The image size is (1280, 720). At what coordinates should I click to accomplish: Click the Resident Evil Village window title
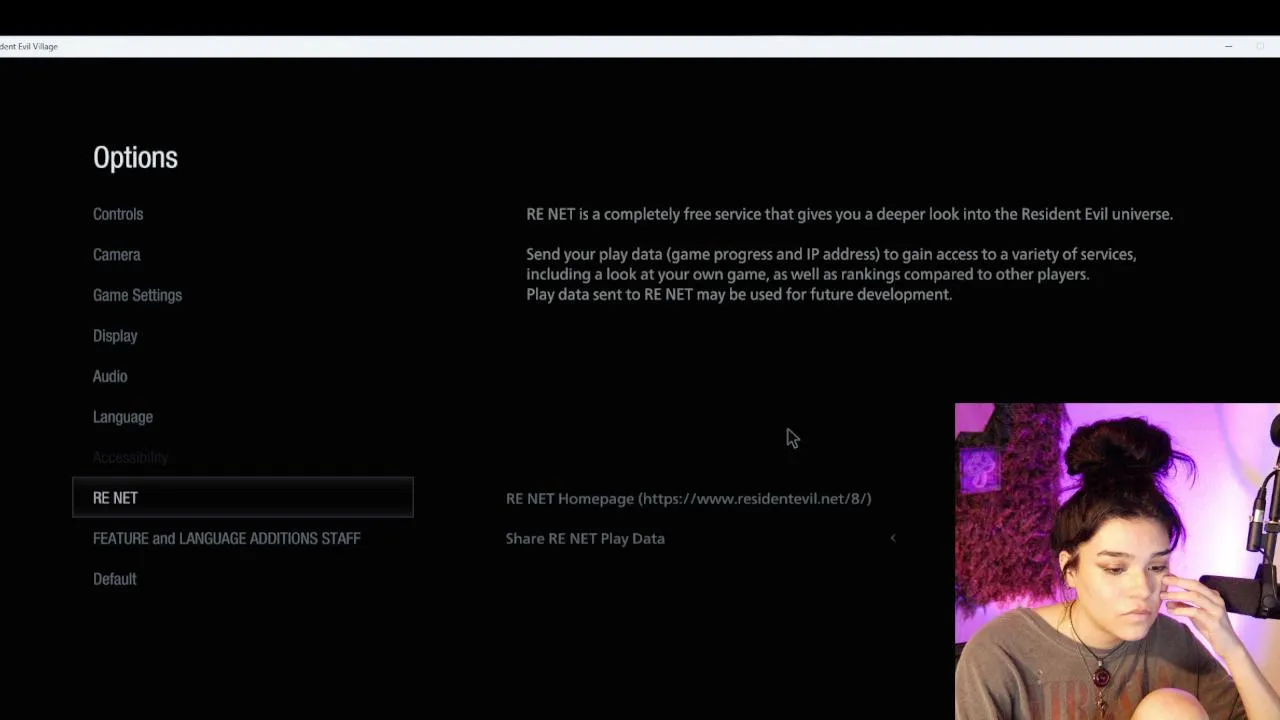[29, 46]
